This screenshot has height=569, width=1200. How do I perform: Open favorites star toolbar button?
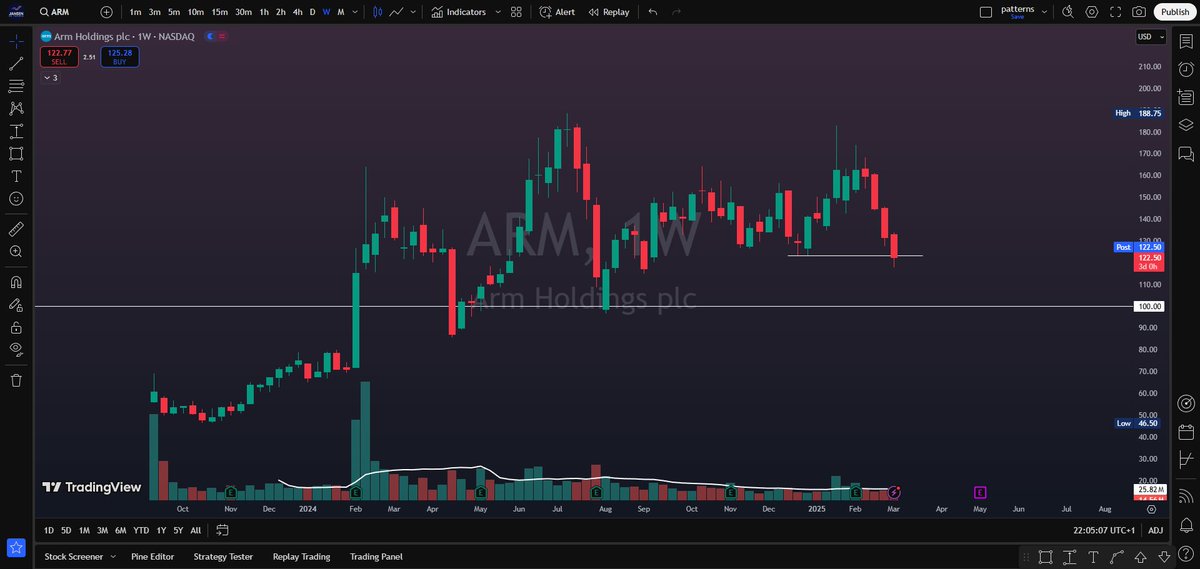[x=16, y=547]
